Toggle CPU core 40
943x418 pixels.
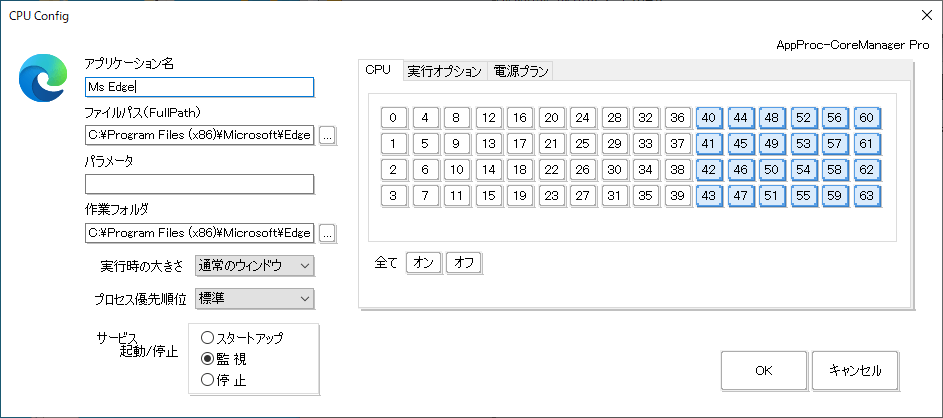pyautogui.click(x=709, y=118)
